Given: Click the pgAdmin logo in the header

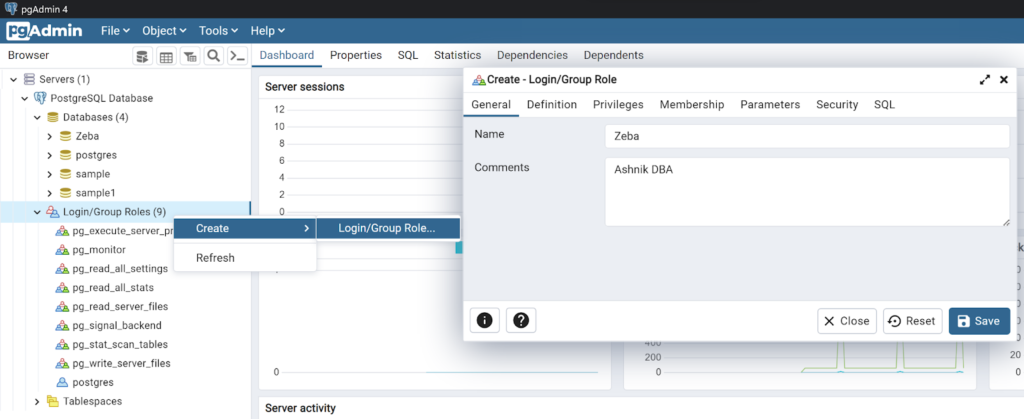Looking at the screenshot, I should pos(44,31).
